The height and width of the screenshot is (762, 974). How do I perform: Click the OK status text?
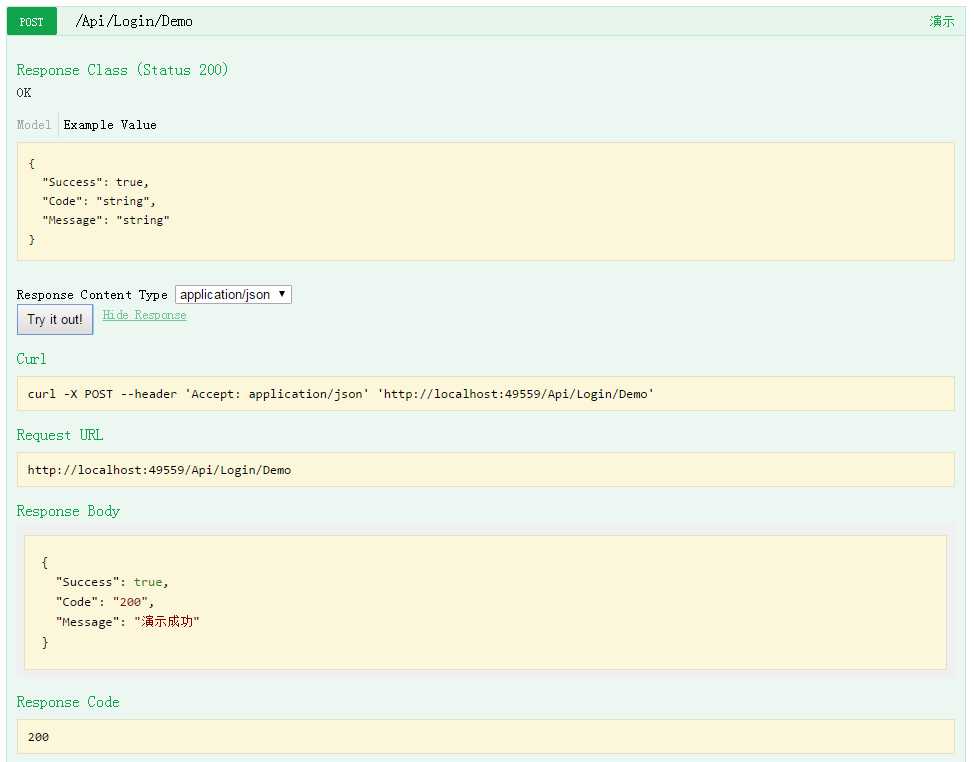(x=24, y=93)
